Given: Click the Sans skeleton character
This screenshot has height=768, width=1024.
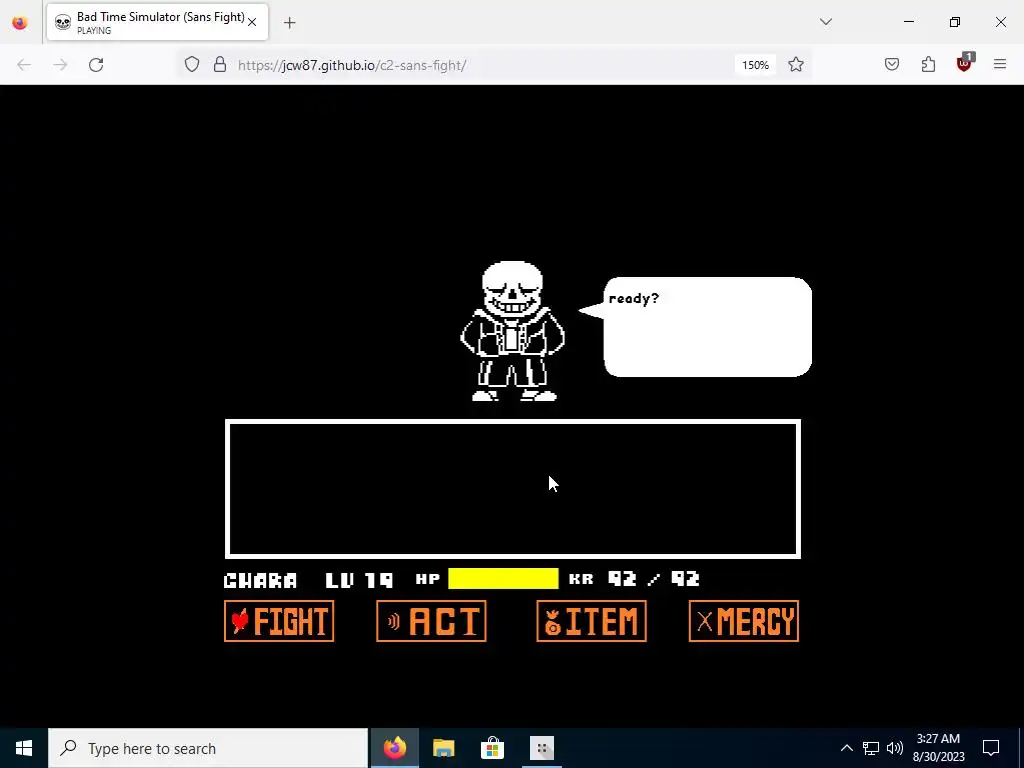Looking at the screenshot, I should pyautogui.click(x=513, y=331).
